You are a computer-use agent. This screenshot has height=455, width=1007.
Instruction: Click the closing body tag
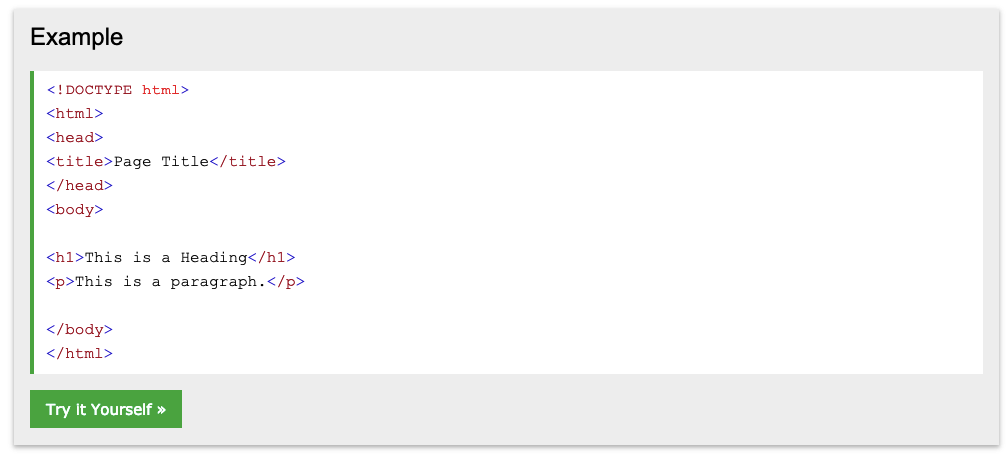pyautogui.click(x=80, y=330)
